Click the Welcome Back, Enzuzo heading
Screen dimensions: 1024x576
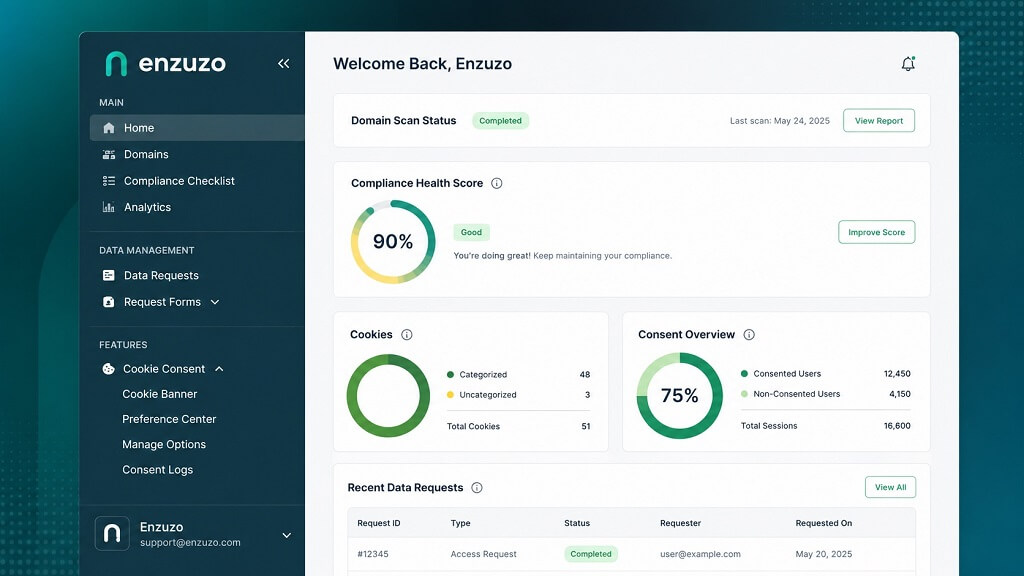click(x=423, y=64)
